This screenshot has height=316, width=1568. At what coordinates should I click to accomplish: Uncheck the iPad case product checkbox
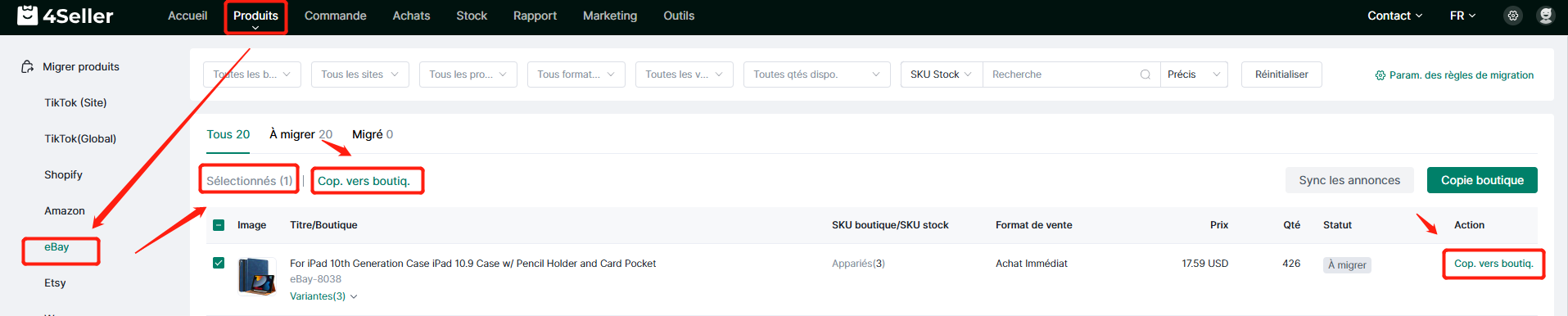click(x=219, y=263)
